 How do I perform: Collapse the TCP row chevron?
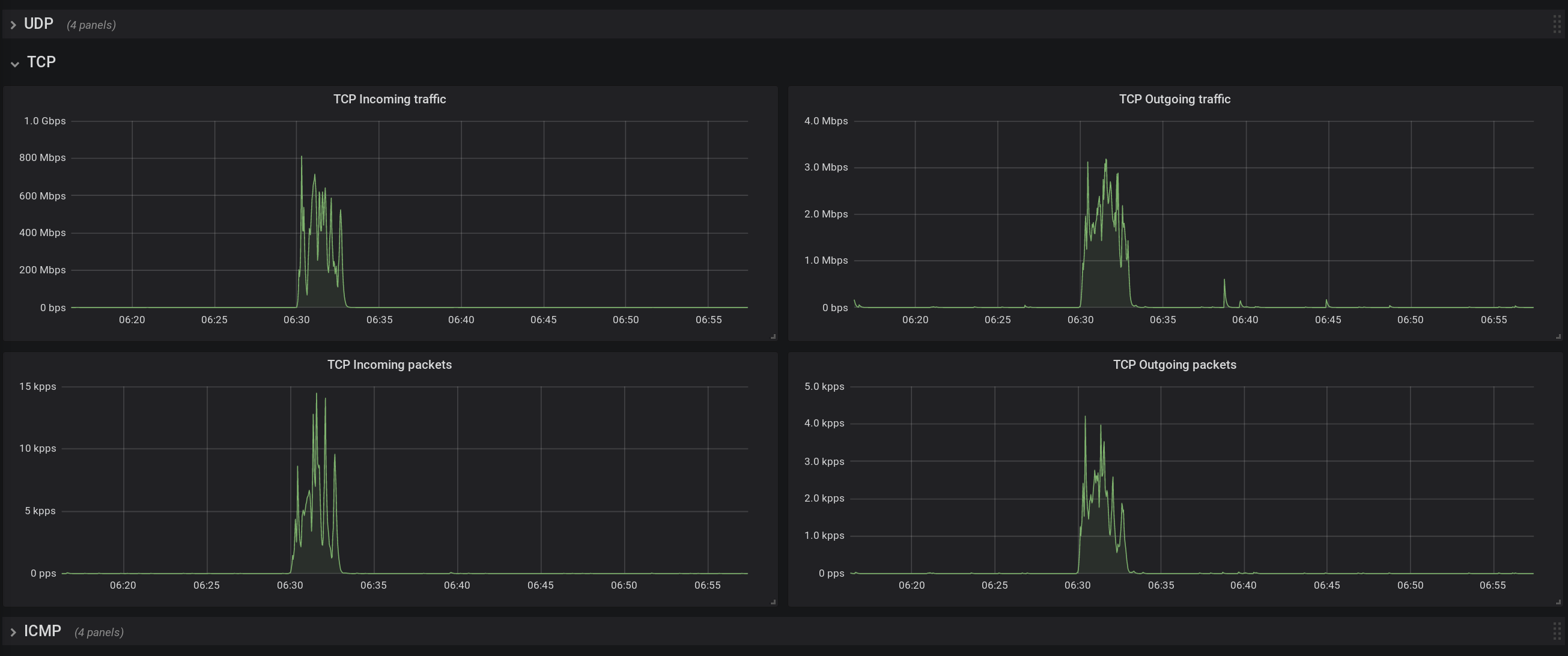tap(14, 63)
